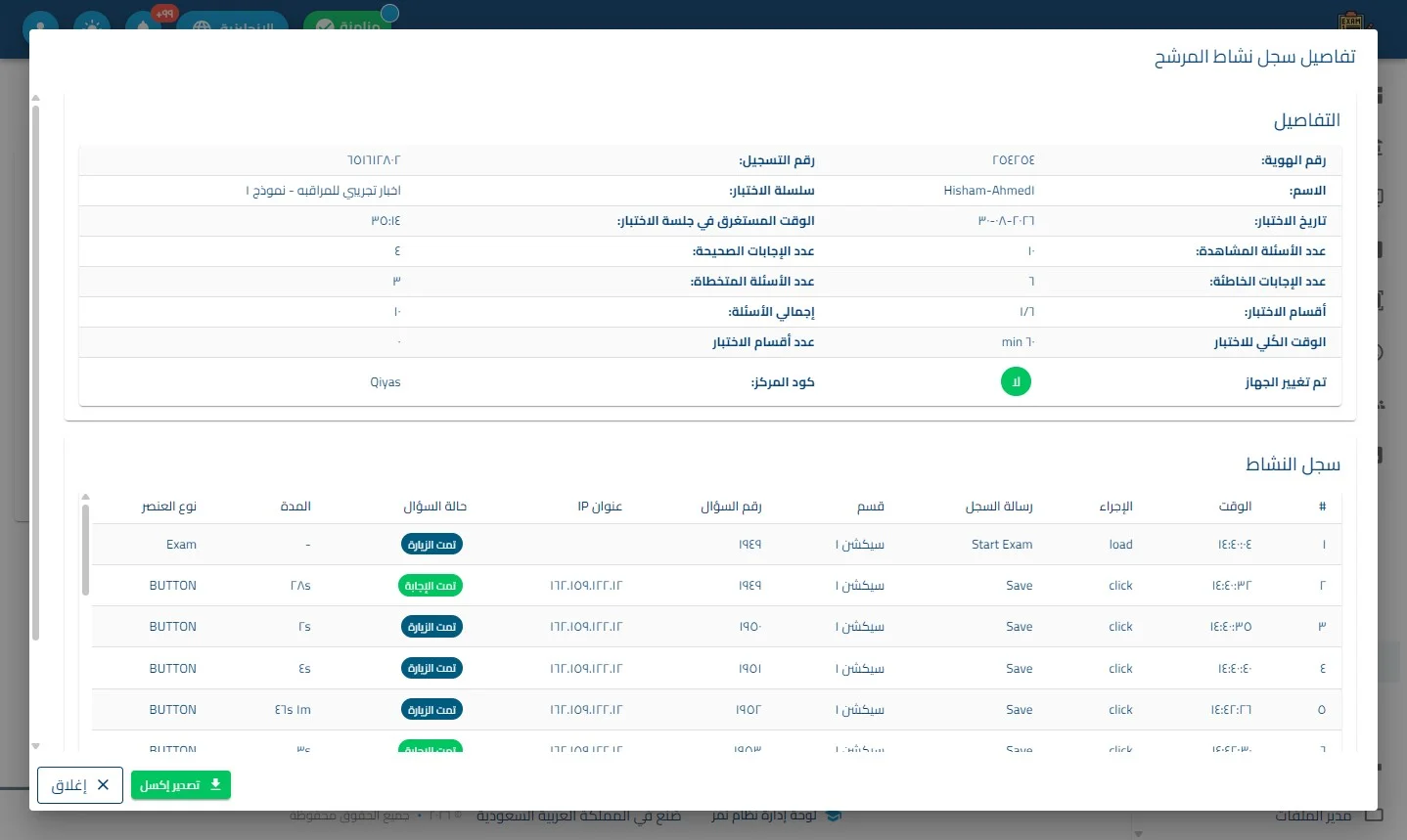The height and width of the screenshot is (840, 1407).
Task: Click the تمت الزيارة badge for question ١٩٥١
Action: point(431,669)
